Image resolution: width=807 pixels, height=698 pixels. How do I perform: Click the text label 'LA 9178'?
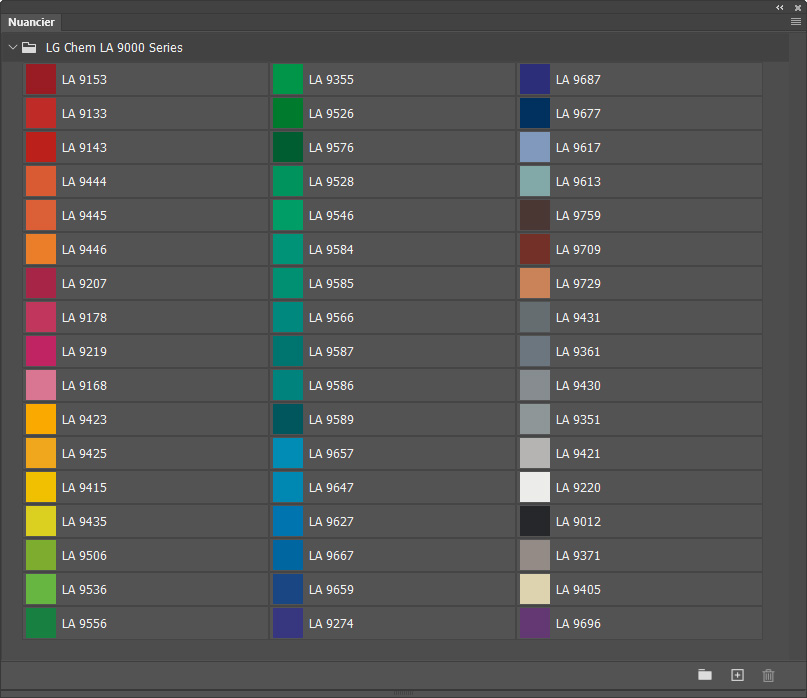click(x=84, y=318)
